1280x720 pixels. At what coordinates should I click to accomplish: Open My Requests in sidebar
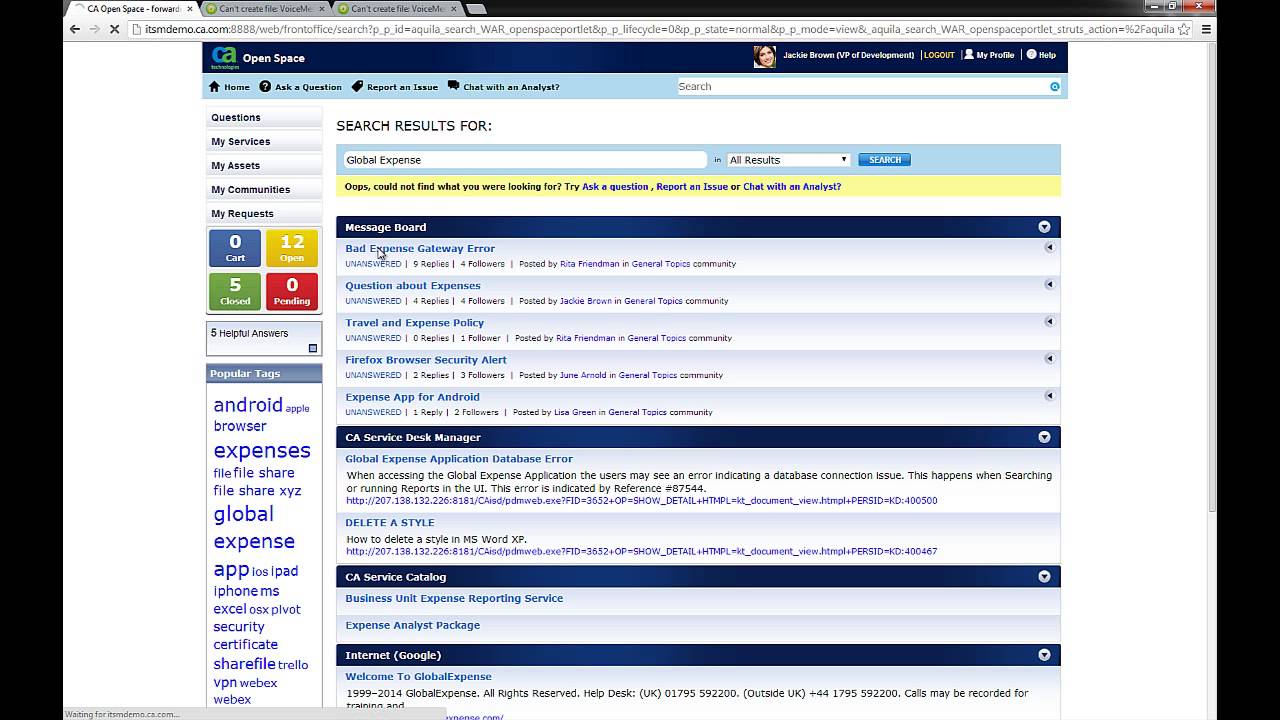(264, 213)
